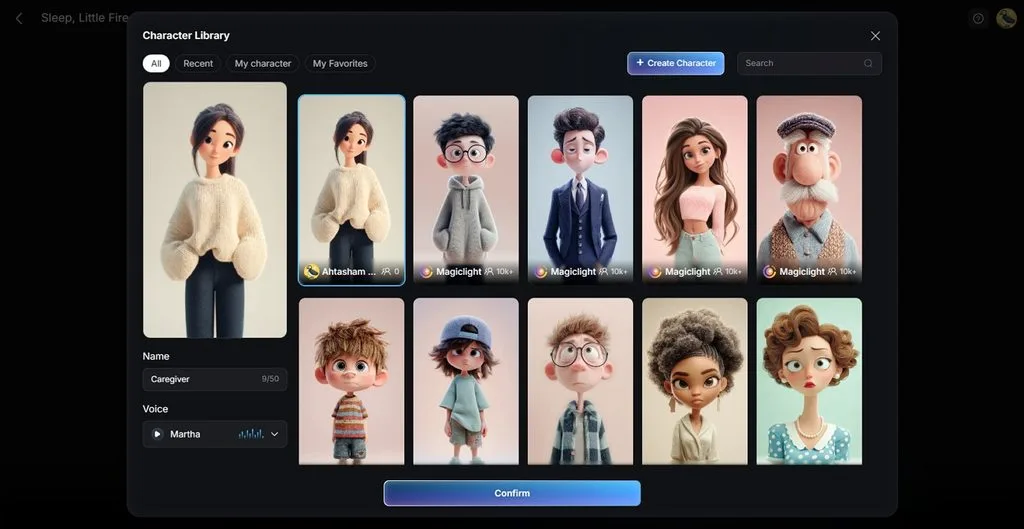Go back using the top-left arrow
The height and width of the screenshot is (529, 1024).
point(19,18)
